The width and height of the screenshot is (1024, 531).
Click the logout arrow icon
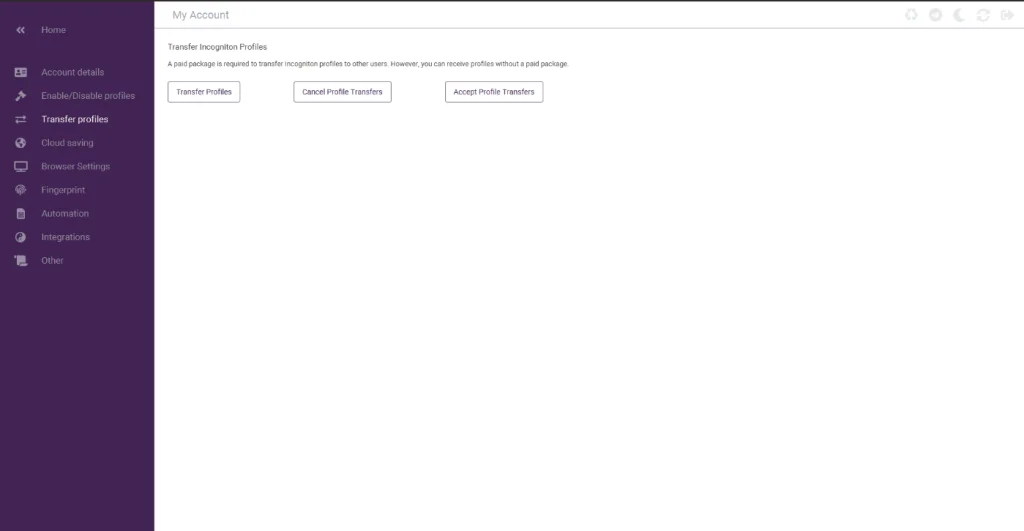click(1007, 15)
